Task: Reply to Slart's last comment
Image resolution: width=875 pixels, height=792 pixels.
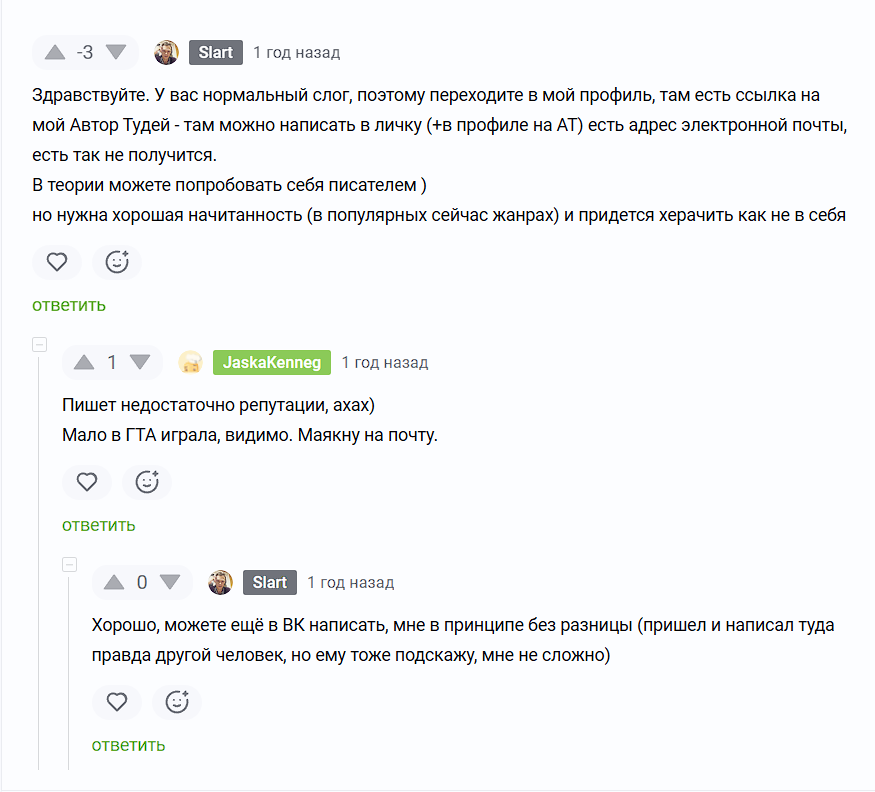Action: [129, 745]
